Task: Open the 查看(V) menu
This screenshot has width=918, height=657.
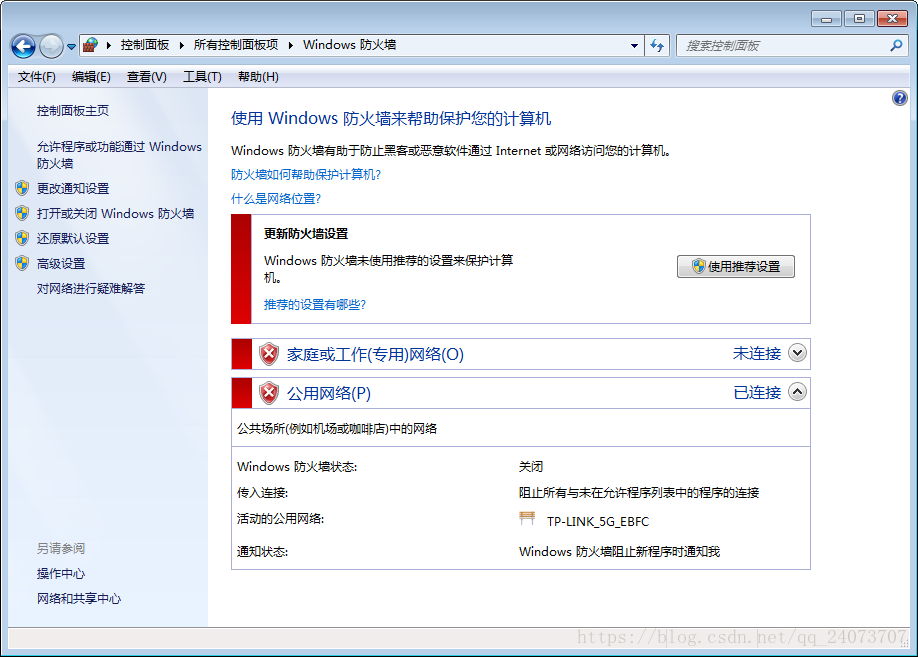Action: tap(146, 77)
